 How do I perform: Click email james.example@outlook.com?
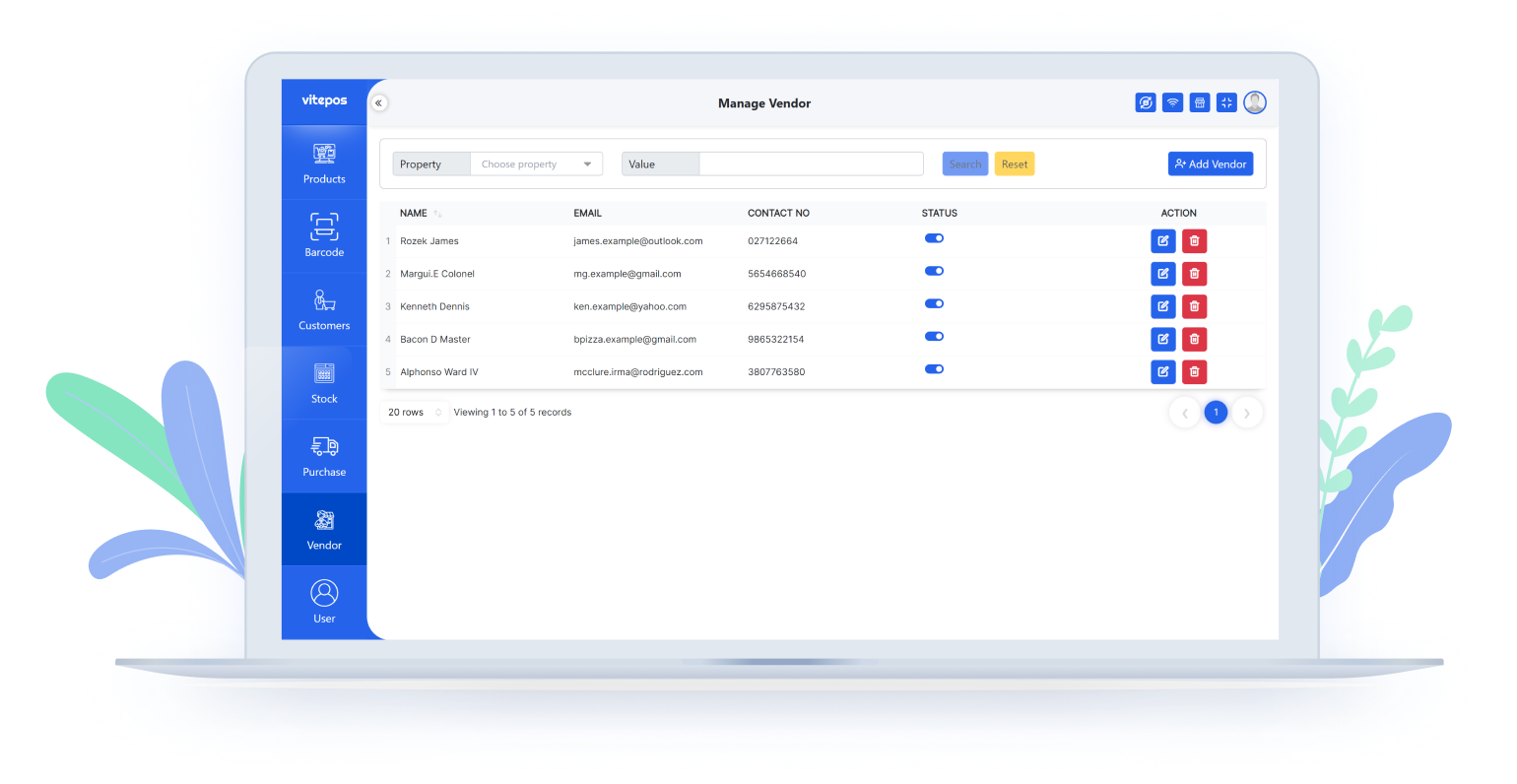coord(638,241)
